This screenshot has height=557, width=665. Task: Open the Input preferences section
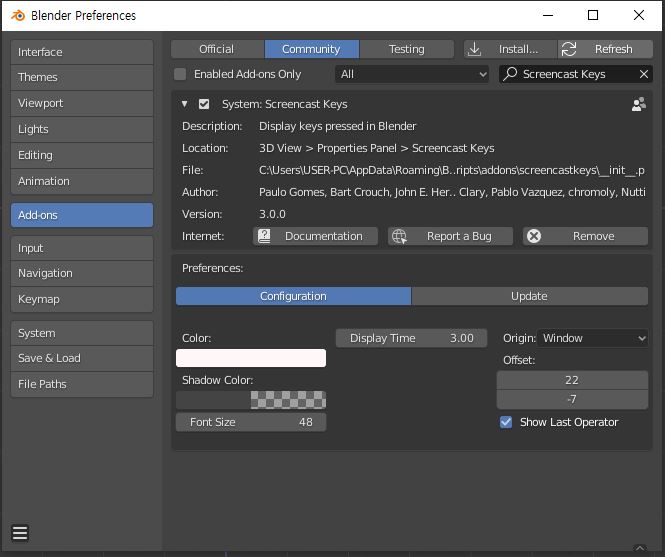82,248
